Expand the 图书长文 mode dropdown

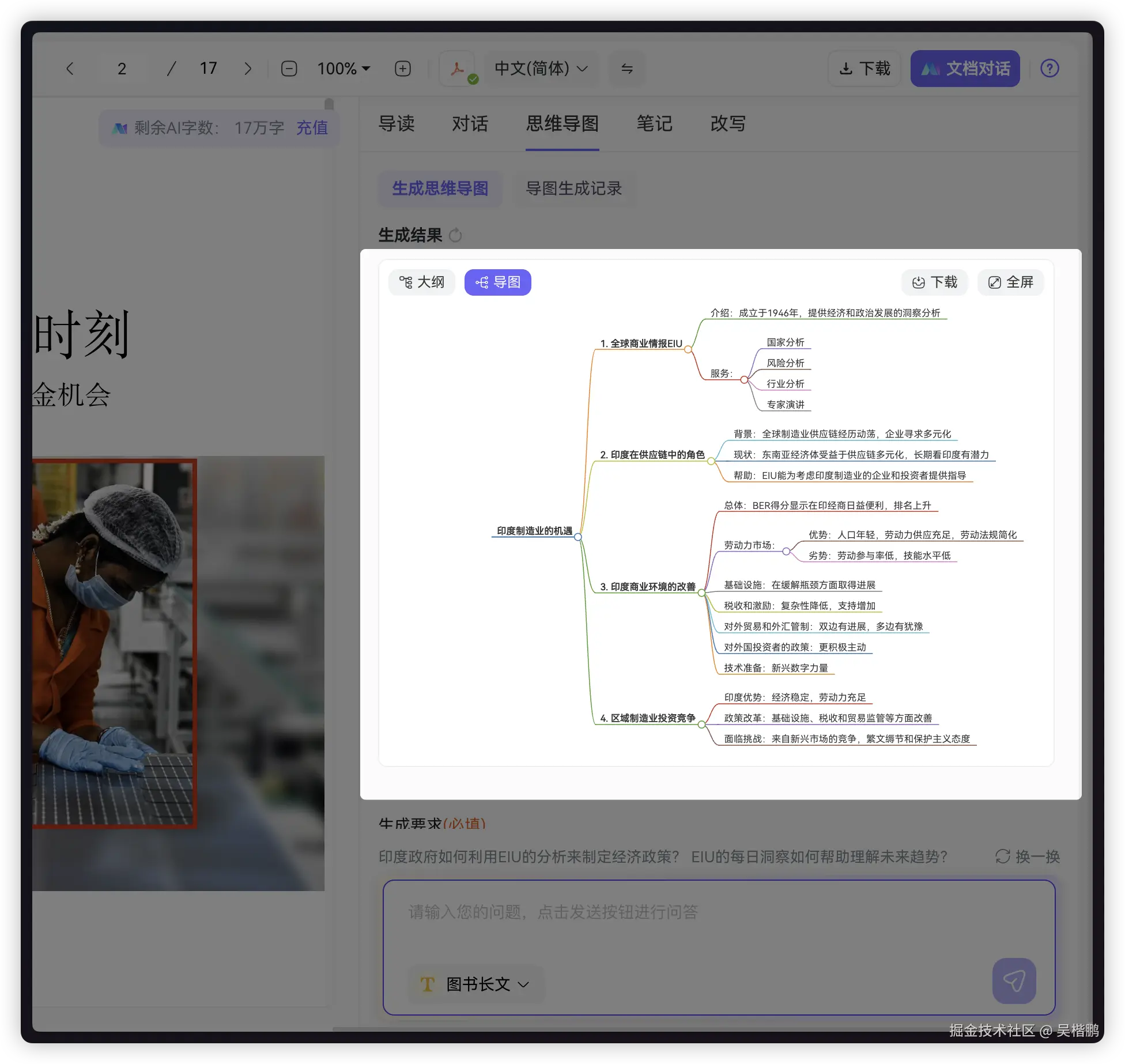(477, 984)
